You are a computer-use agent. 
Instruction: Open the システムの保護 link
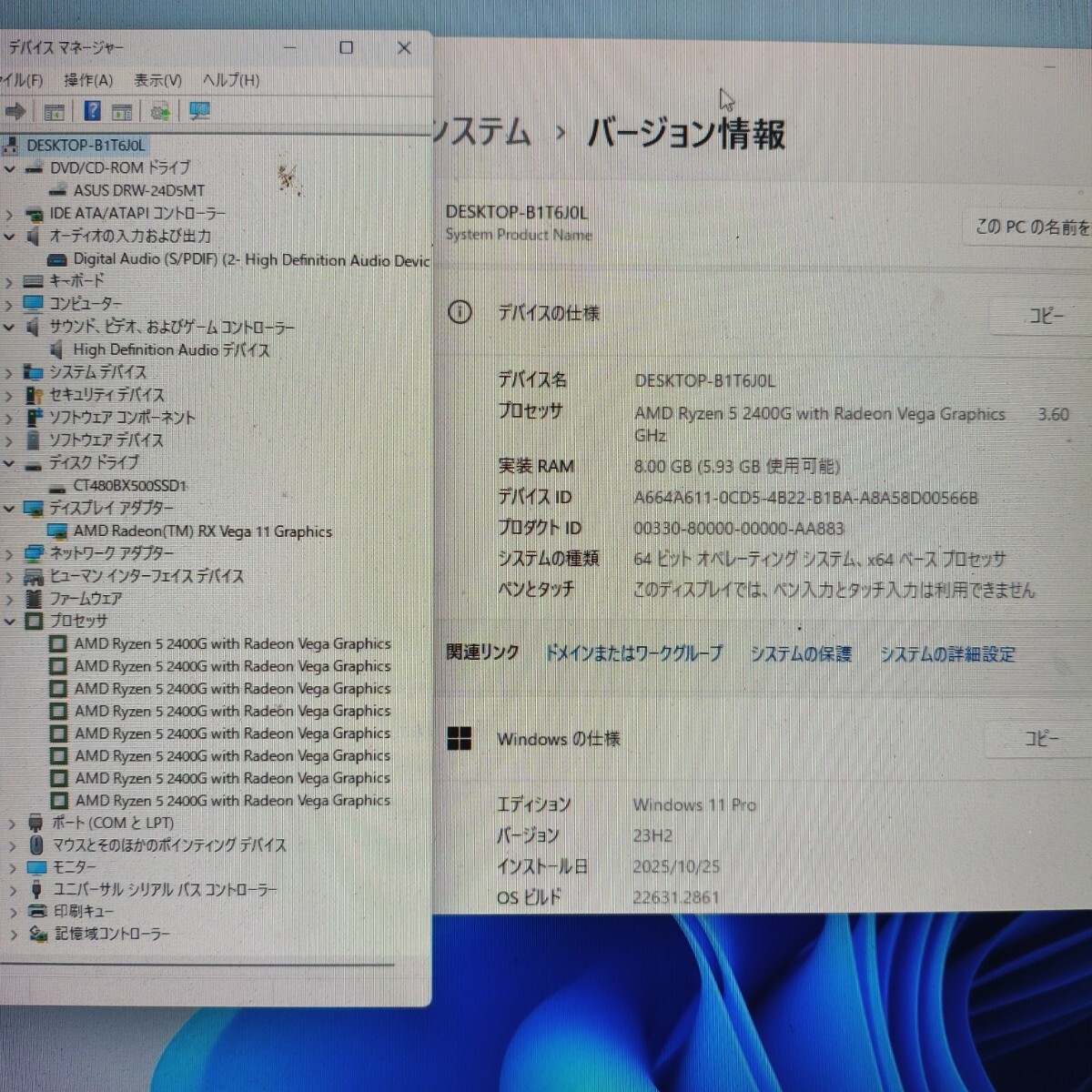coord(801,653)
